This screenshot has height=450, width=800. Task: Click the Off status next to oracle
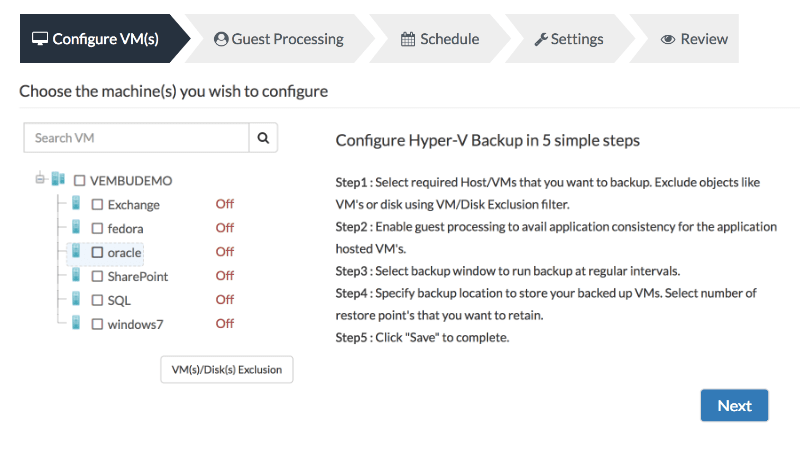coord(224,252)
